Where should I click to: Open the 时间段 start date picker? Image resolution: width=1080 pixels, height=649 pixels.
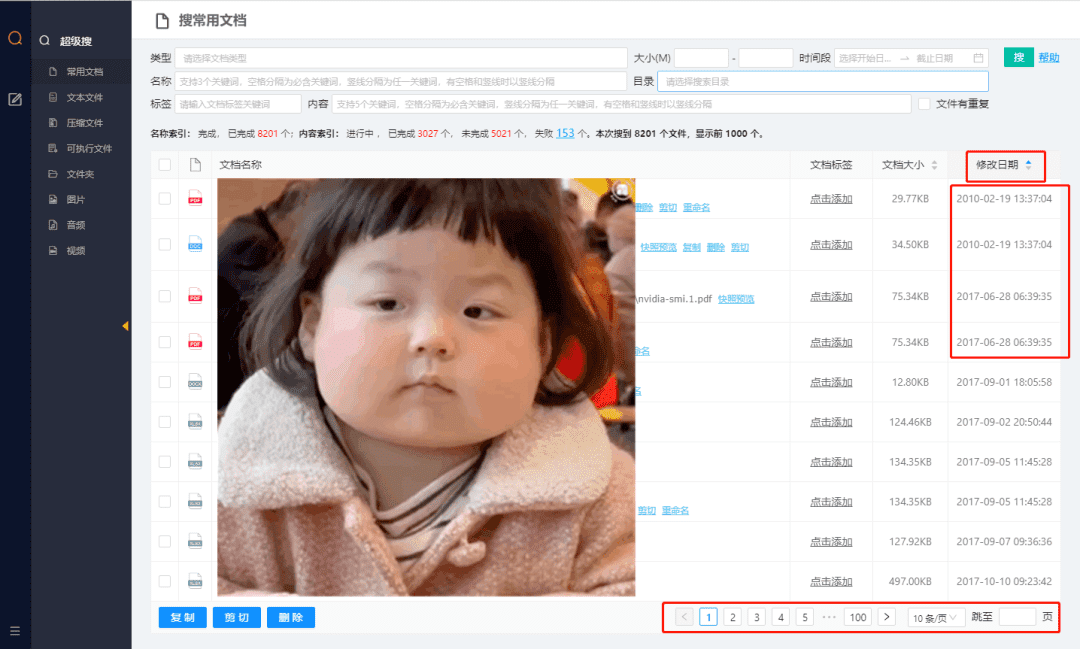[865, 58]
